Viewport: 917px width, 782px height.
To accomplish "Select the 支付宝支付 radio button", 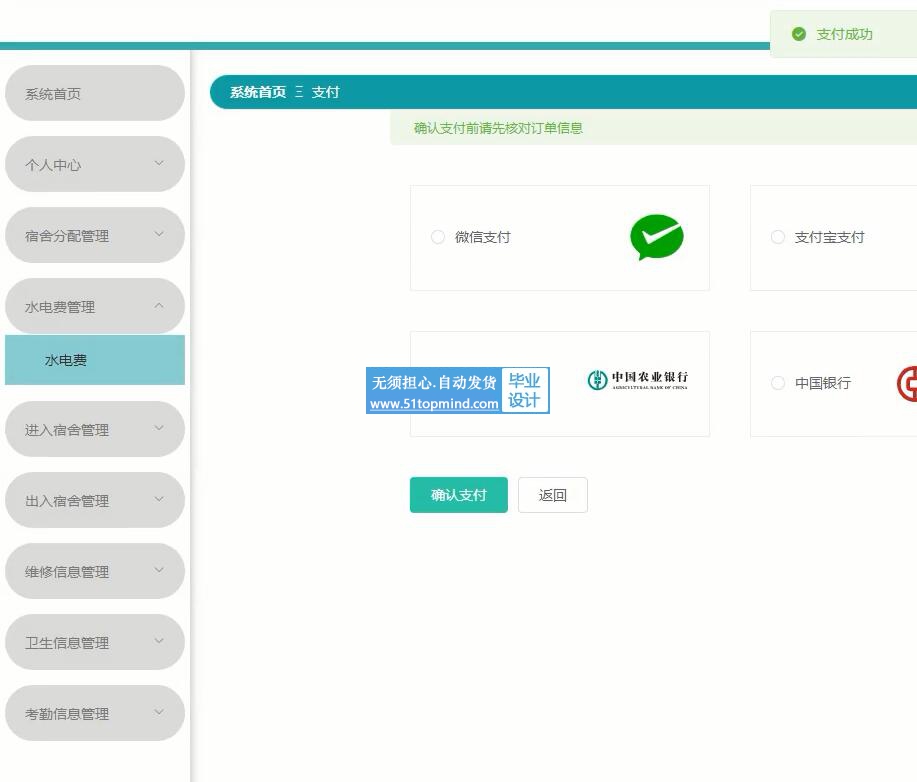I will (778, 237).
